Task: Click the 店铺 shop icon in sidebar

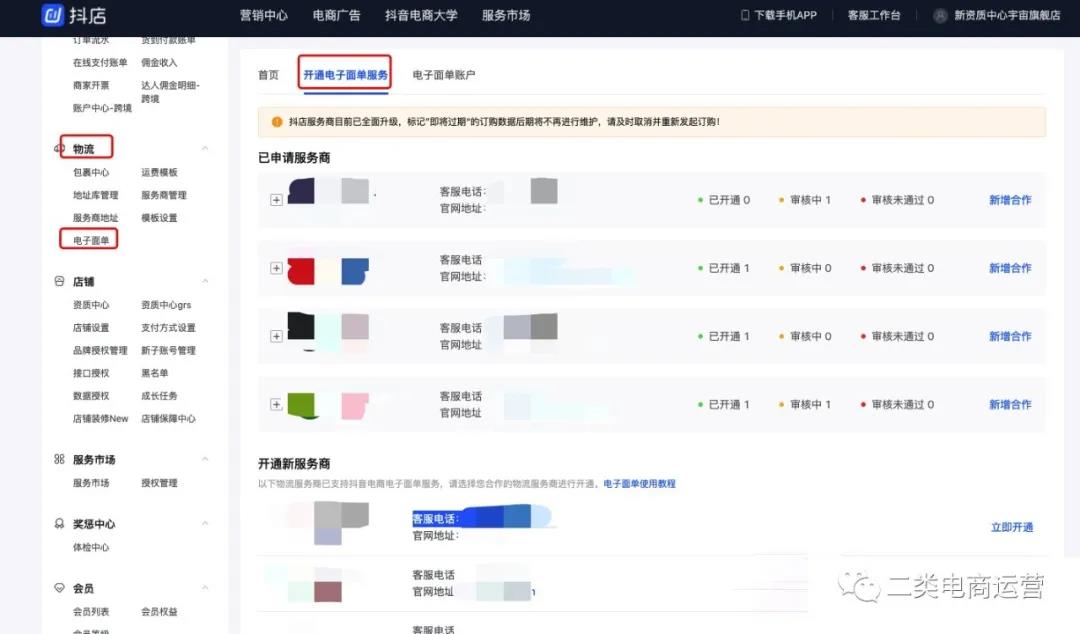Action: pyautogui.click(x=59, y=282)
